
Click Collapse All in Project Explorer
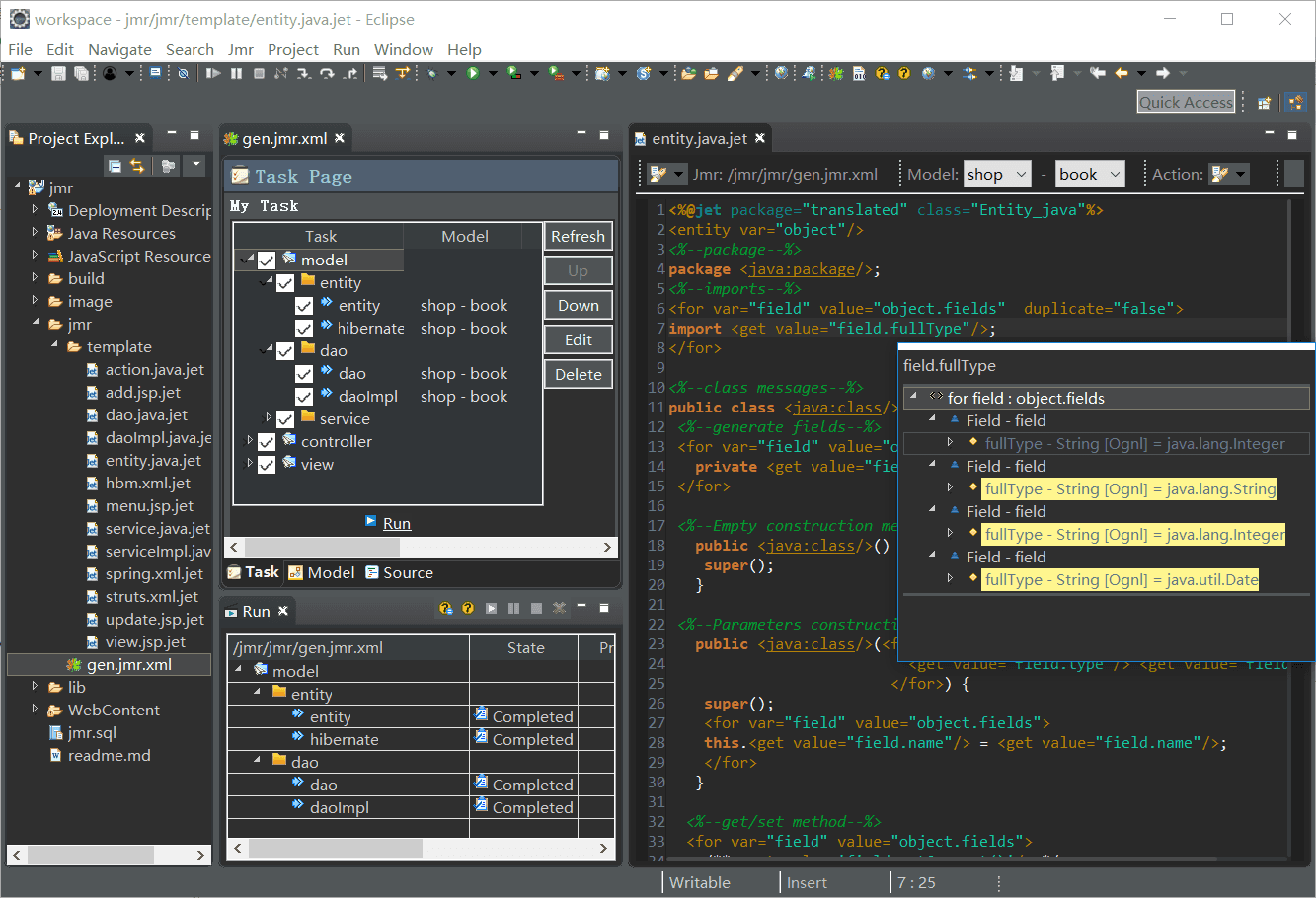tap(116, 166)
